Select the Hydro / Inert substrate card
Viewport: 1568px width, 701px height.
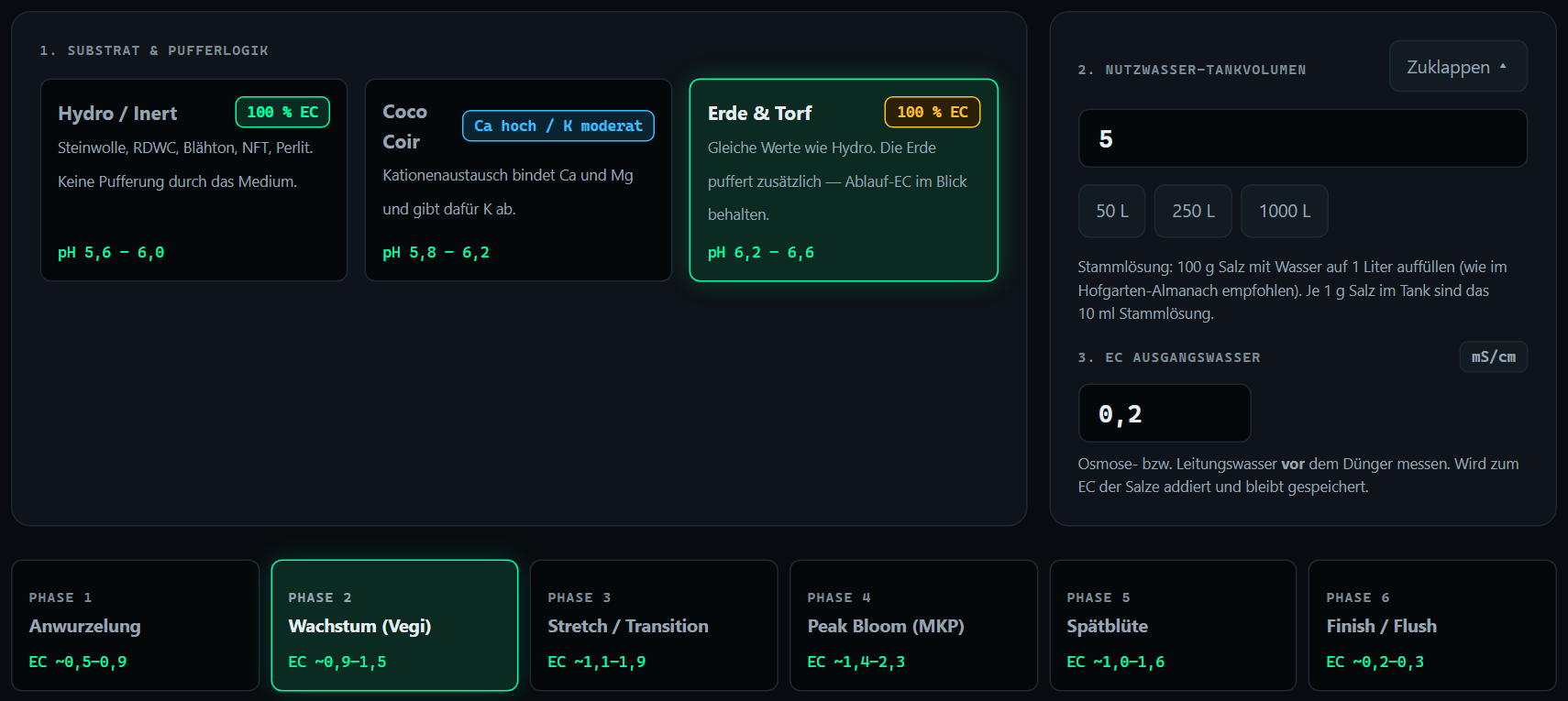(x=193, y=180)
